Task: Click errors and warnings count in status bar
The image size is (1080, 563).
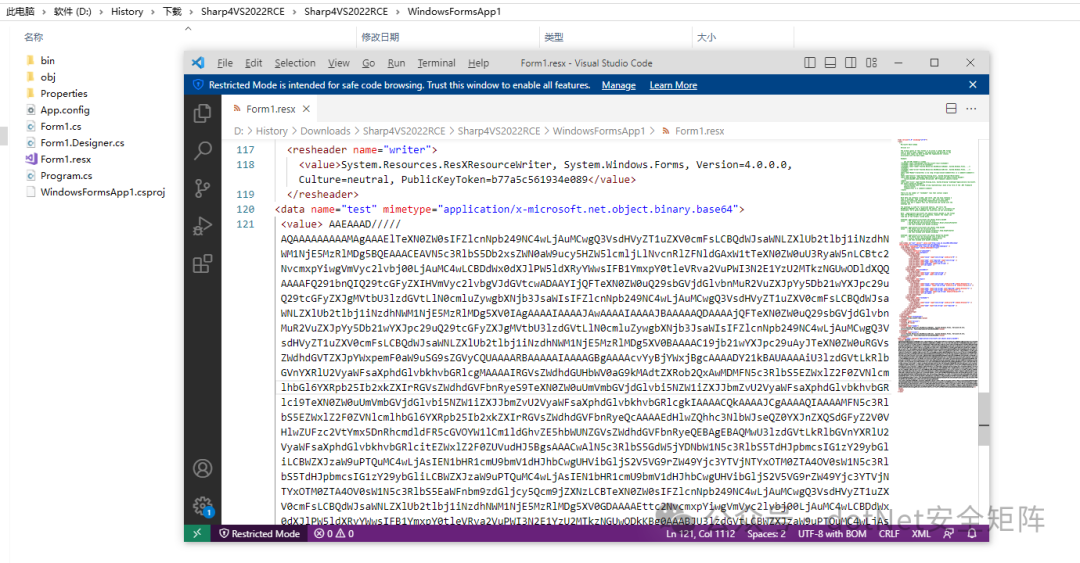Action: (x=334, y=533)
